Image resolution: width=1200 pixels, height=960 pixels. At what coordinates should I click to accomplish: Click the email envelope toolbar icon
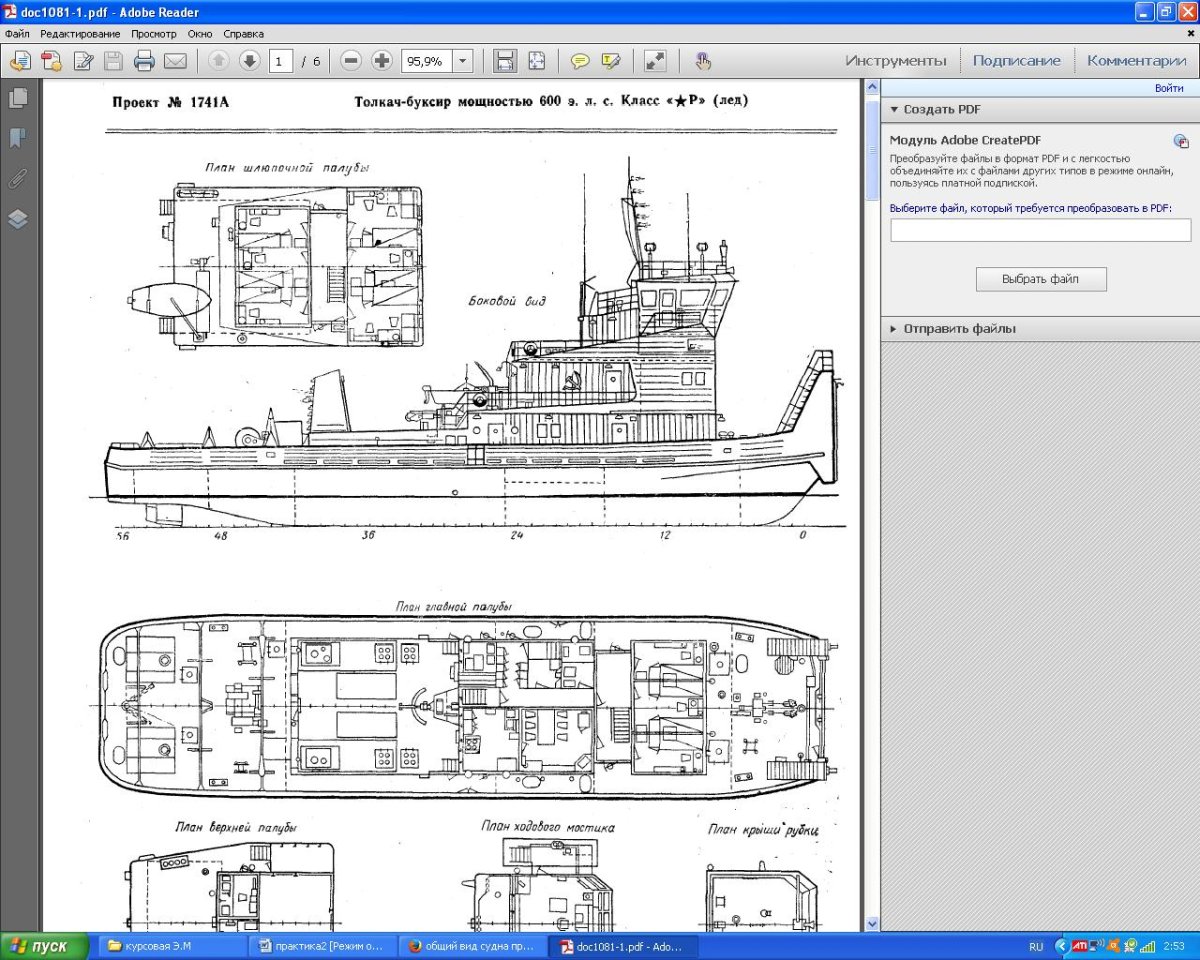tap(176, 61)
